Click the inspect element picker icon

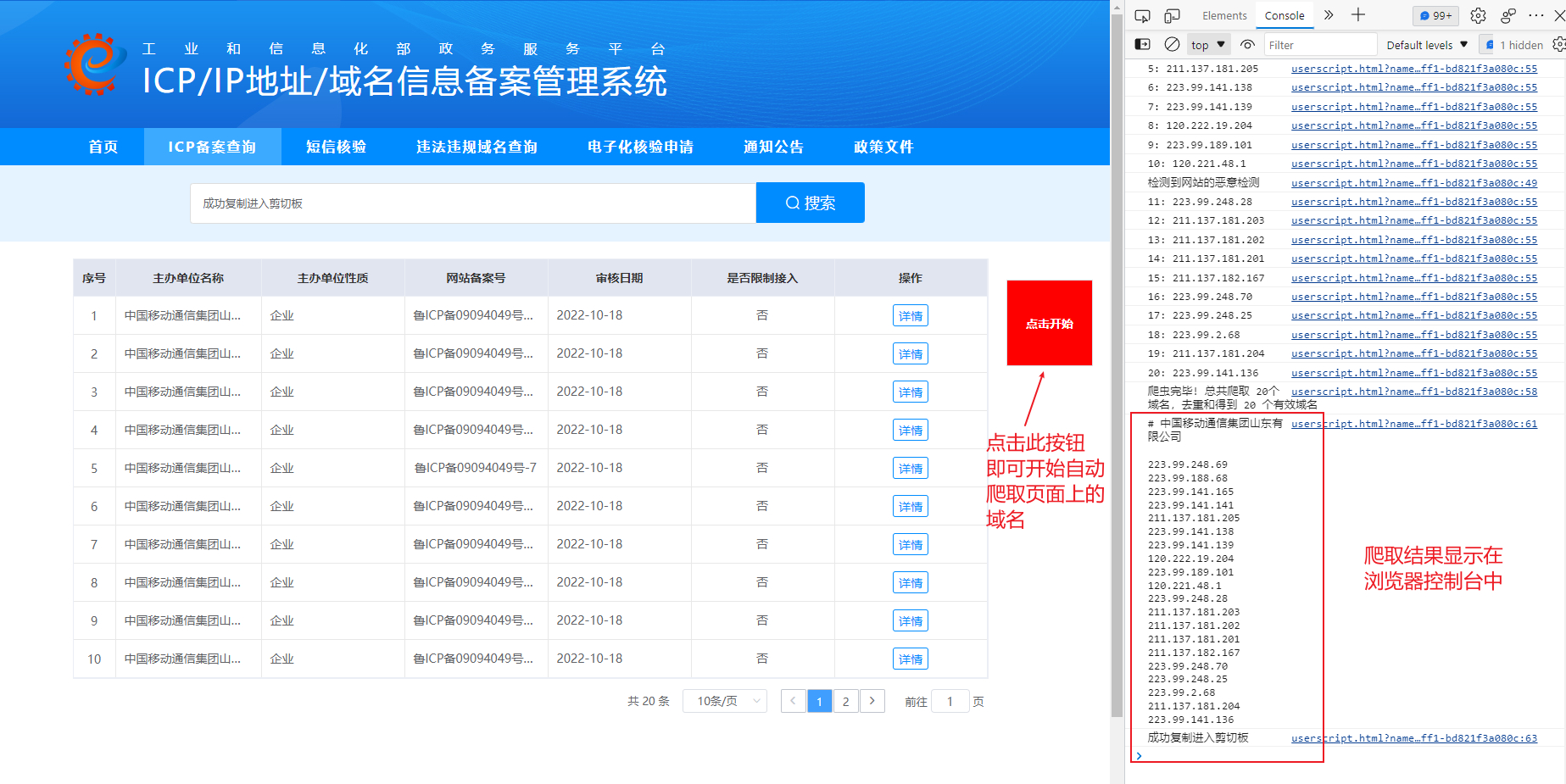(1142, 16)
